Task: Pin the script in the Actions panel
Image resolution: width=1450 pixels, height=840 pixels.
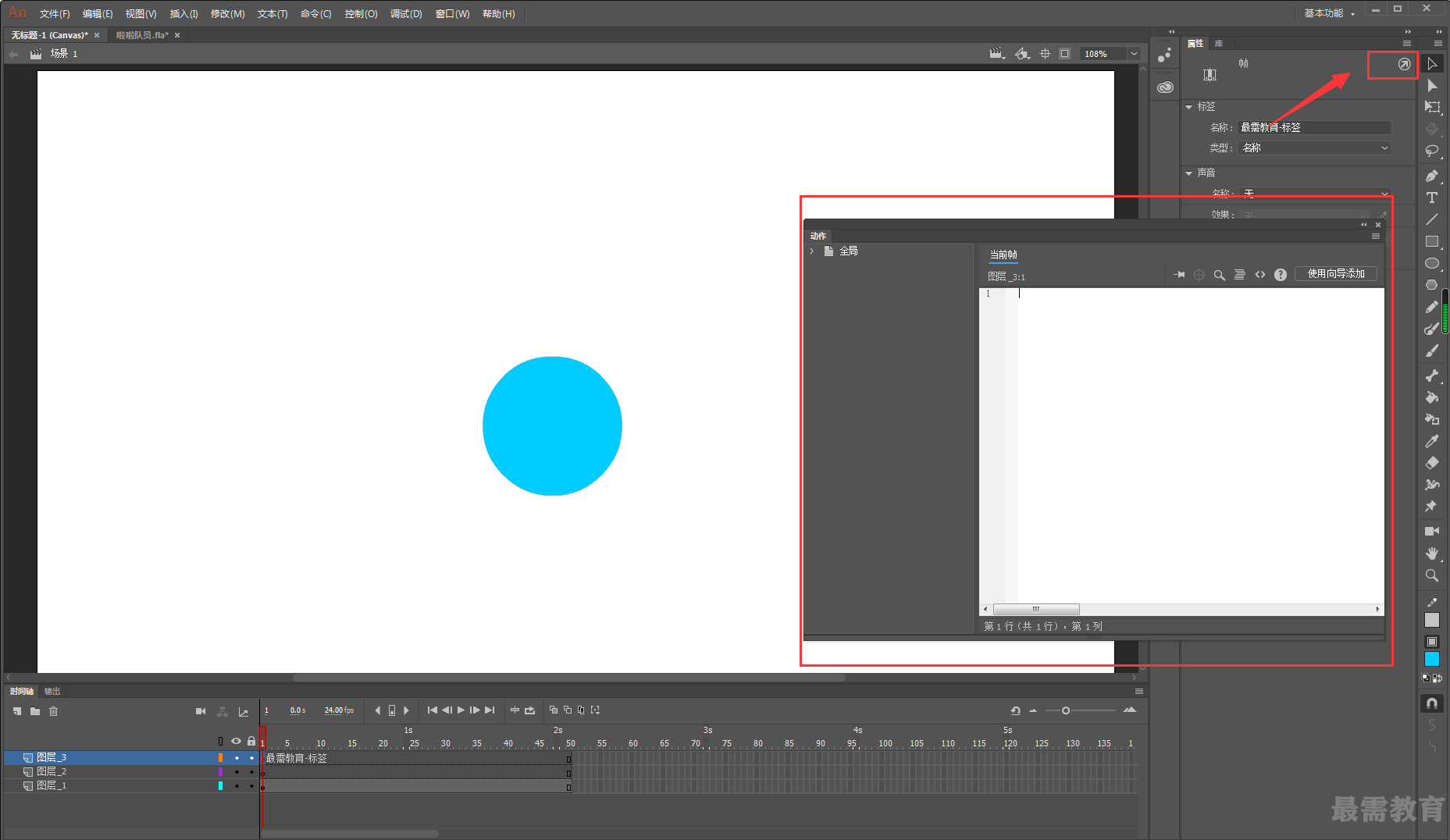Action: [x=1179, y=275]
